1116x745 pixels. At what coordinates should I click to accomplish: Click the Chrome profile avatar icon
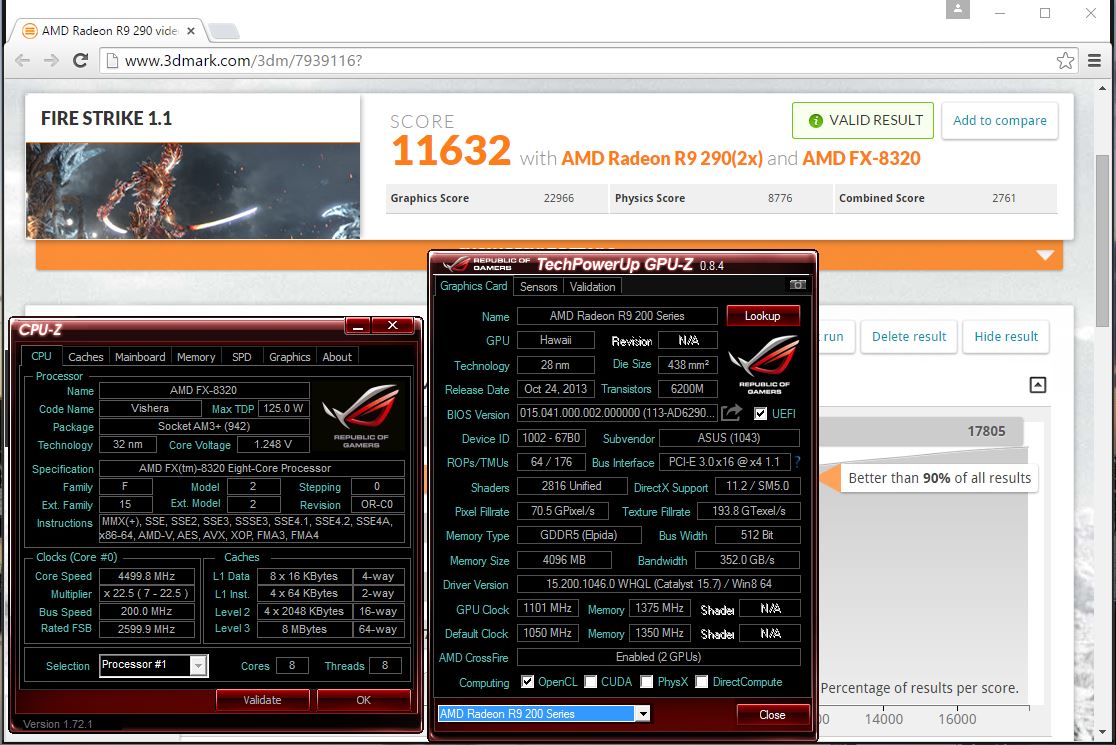tap(957, 9)
